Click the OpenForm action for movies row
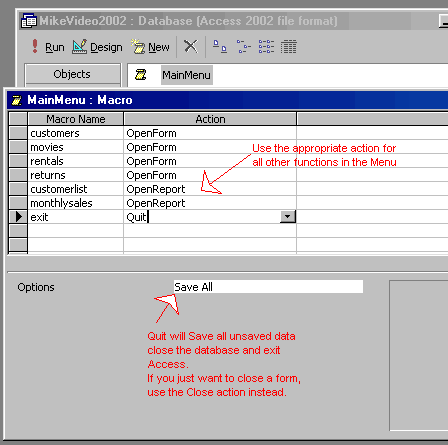The height and width of the screenshot is (445, 448). pos(151,147)
